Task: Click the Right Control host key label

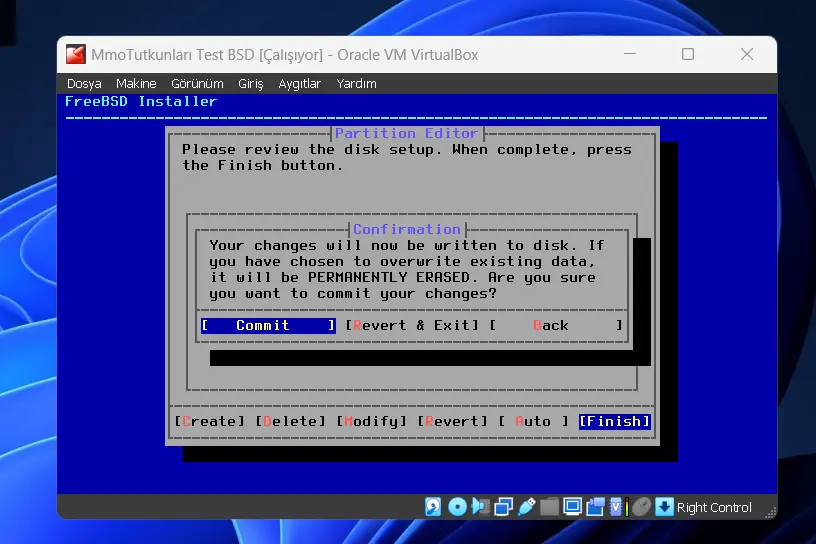Action: coord(714,507)
